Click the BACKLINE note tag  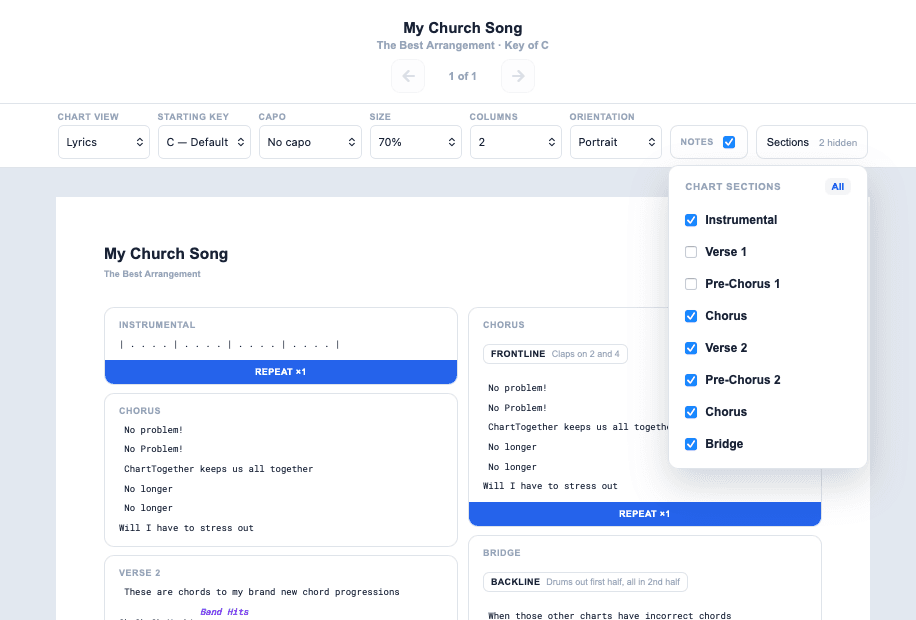(515, 582)
